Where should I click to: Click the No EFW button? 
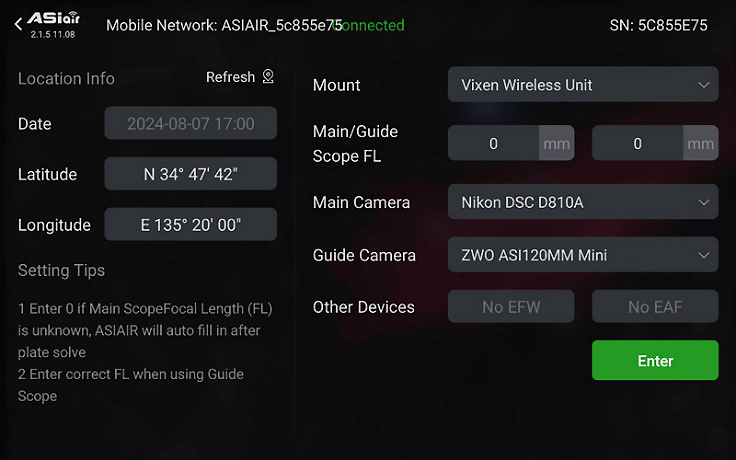(511, 307)
